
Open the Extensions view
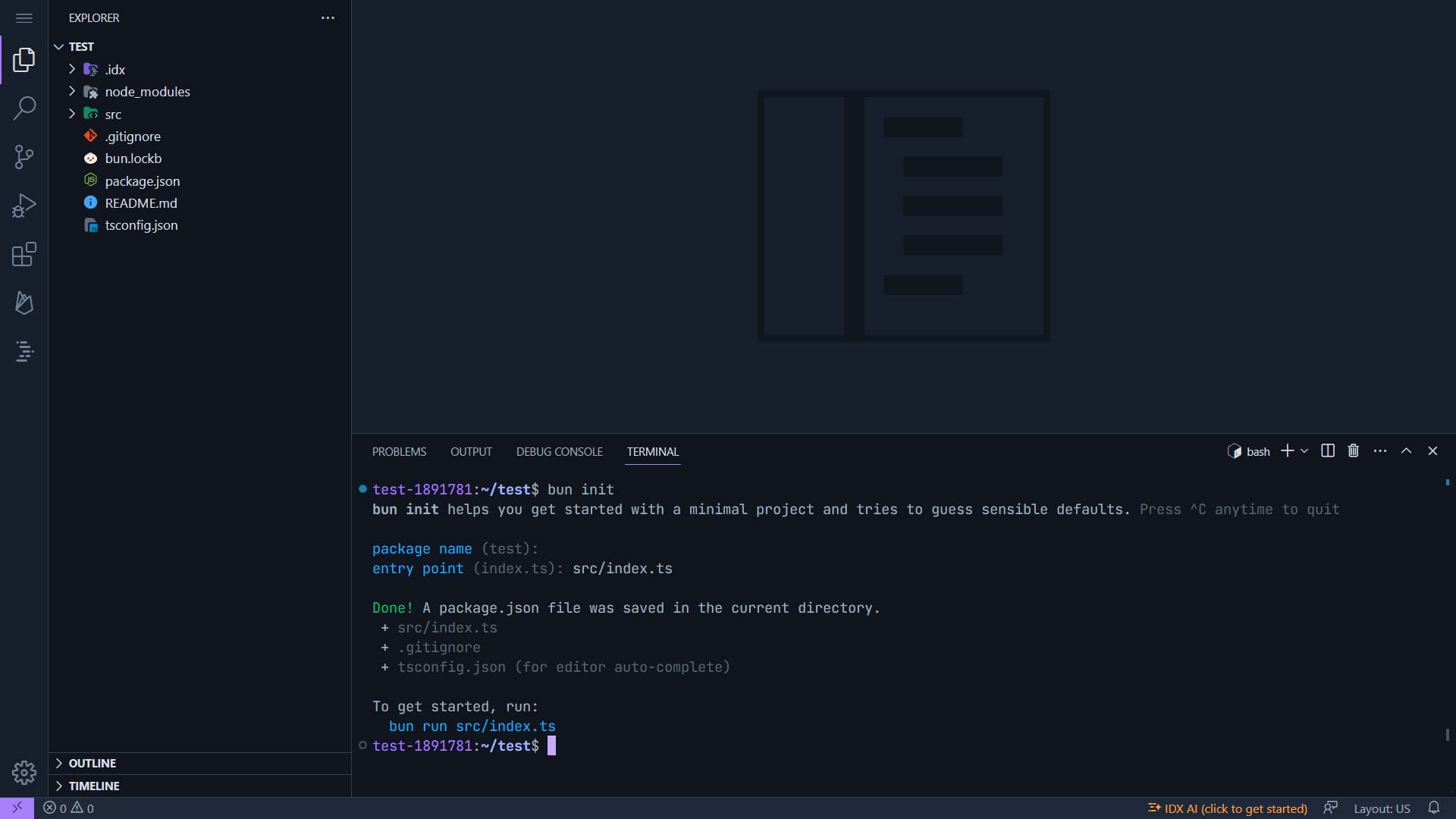24,254
